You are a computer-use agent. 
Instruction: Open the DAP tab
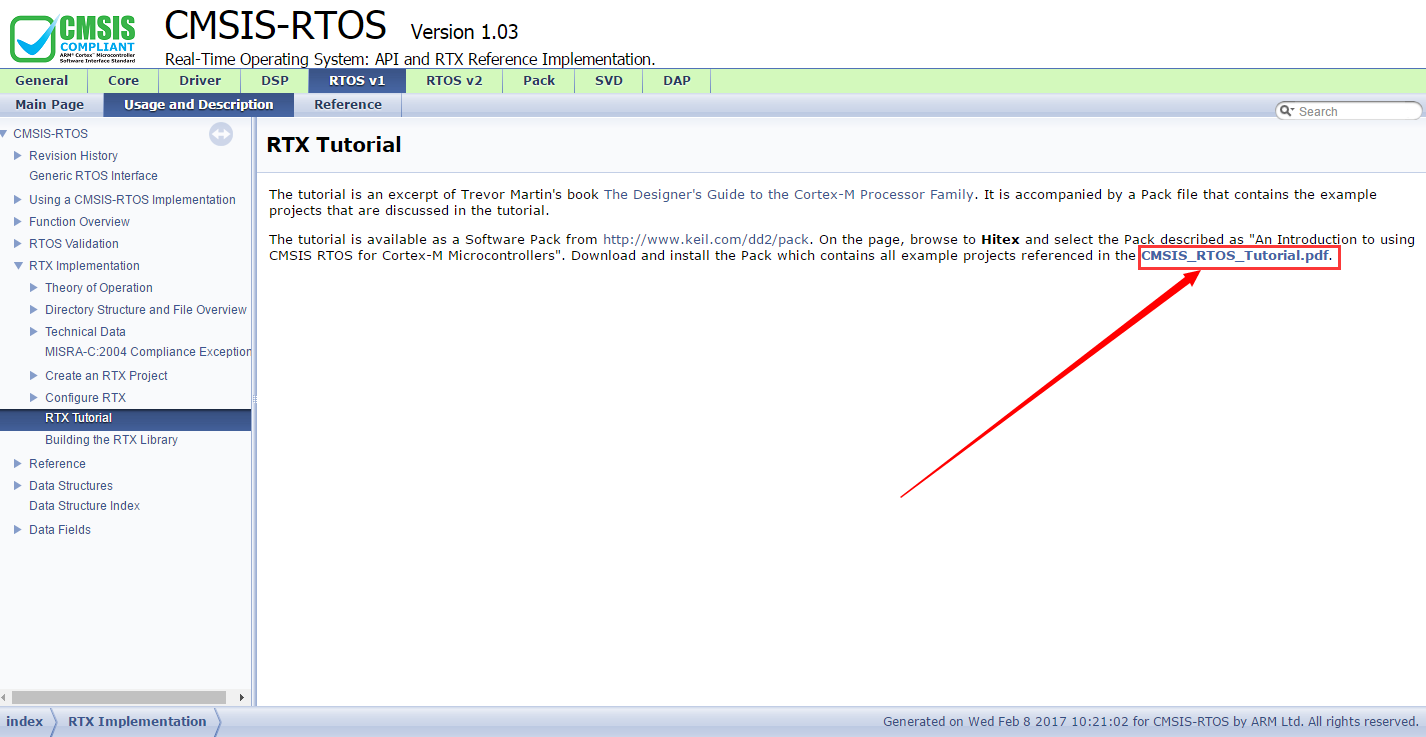(x=677, y=81)
